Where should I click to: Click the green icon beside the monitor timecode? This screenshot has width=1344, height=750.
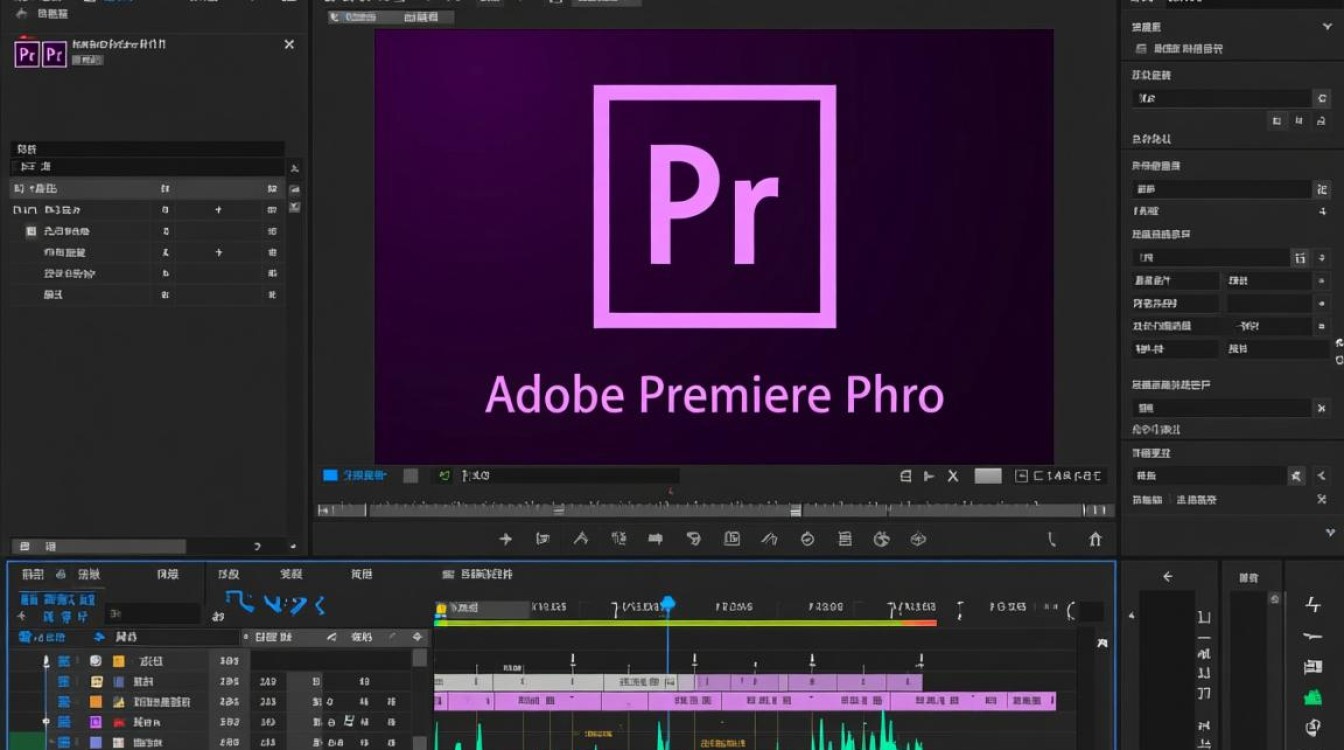[x=445, y=476]
